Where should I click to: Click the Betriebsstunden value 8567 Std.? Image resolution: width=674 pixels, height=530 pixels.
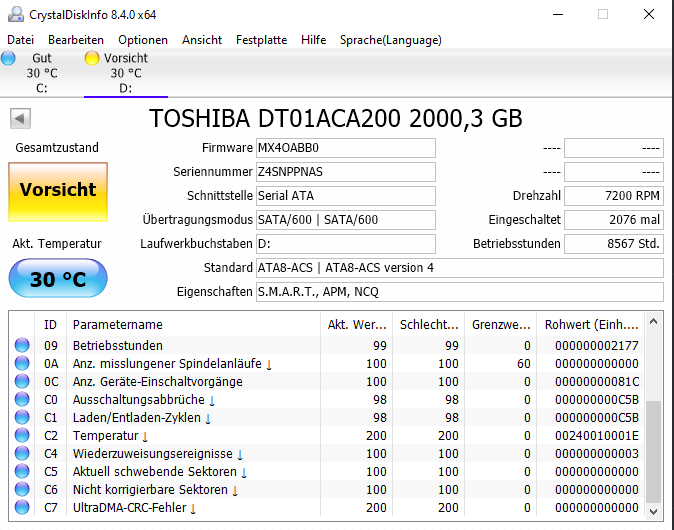click(x=614, y=244)
